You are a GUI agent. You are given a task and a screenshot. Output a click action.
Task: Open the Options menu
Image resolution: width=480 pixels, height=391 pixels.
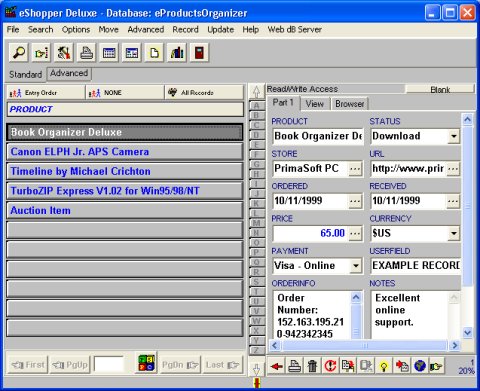tap(76, 30)
